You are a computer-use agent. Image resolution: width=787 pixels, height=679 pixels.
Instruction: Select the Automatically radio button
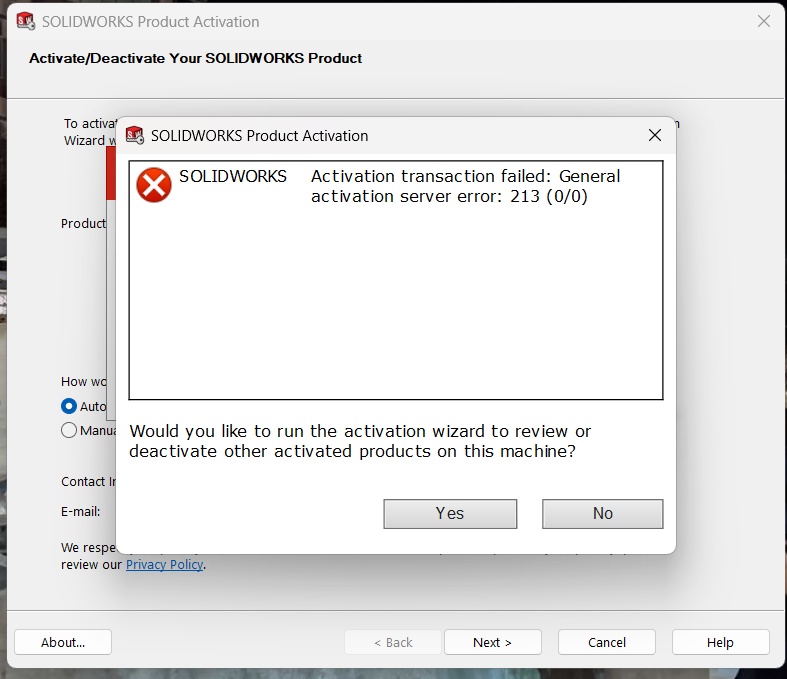69,406
